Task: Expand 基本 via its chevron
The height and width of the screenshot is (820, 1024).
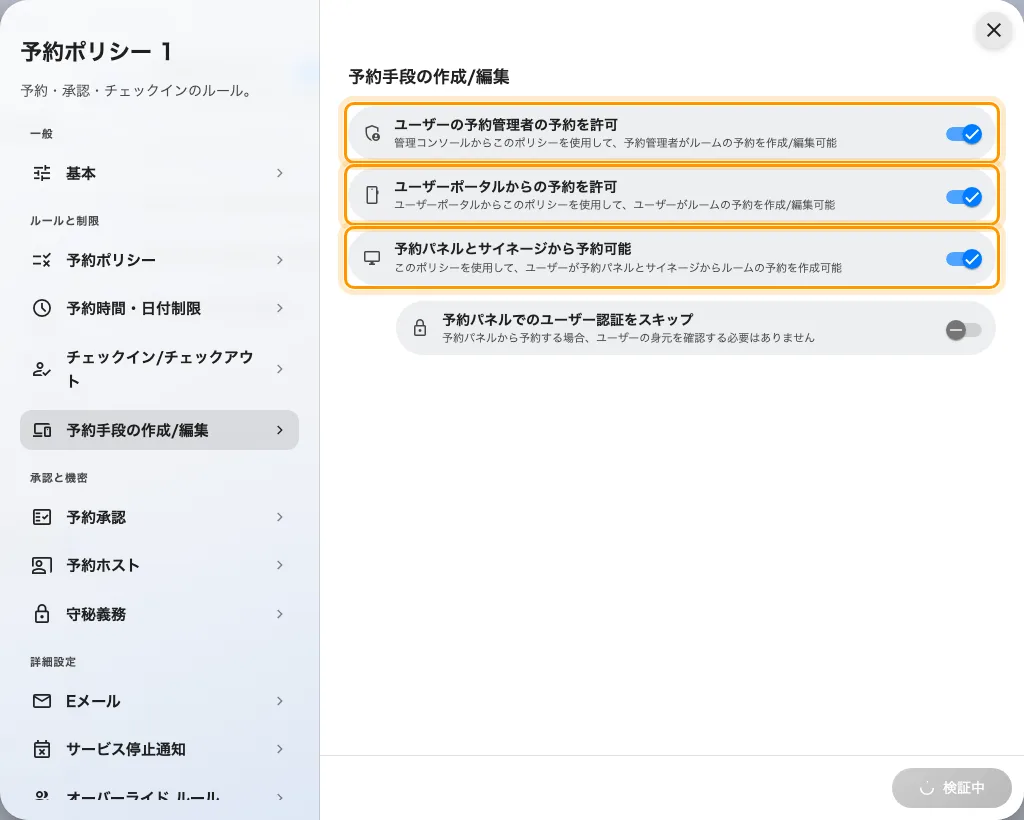Action: click(x=280, y=173)
